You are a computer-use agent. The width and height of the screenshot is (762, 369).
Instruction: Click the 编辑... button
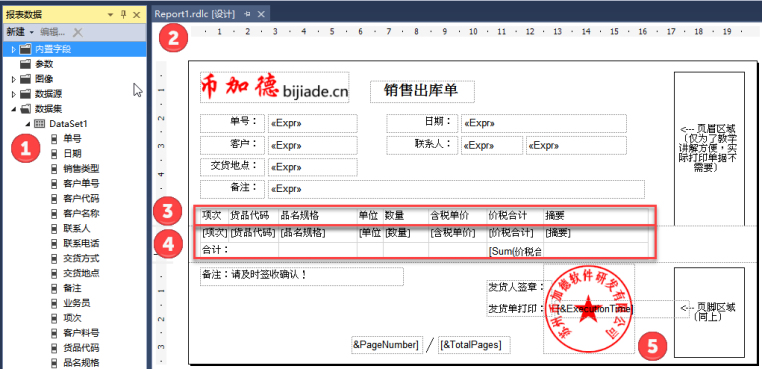pyautogui.click(x=52, y=32)
